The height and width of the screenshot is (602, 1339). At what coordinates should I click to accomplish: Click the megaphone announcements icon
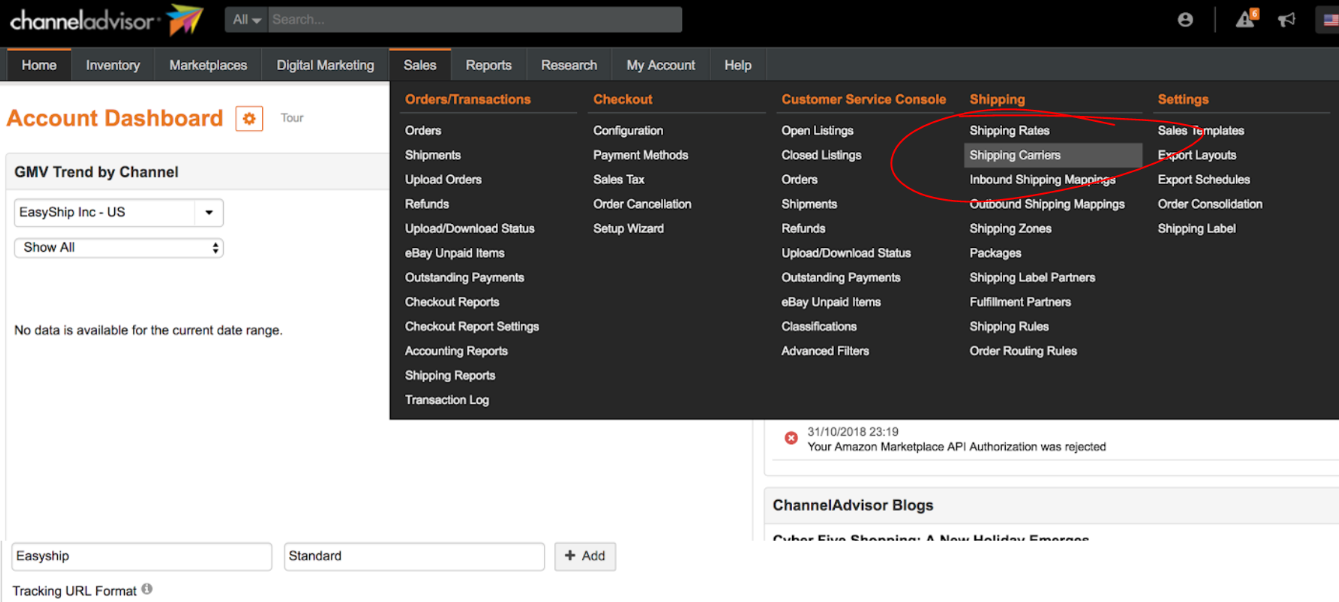[x=1287, y=20]
